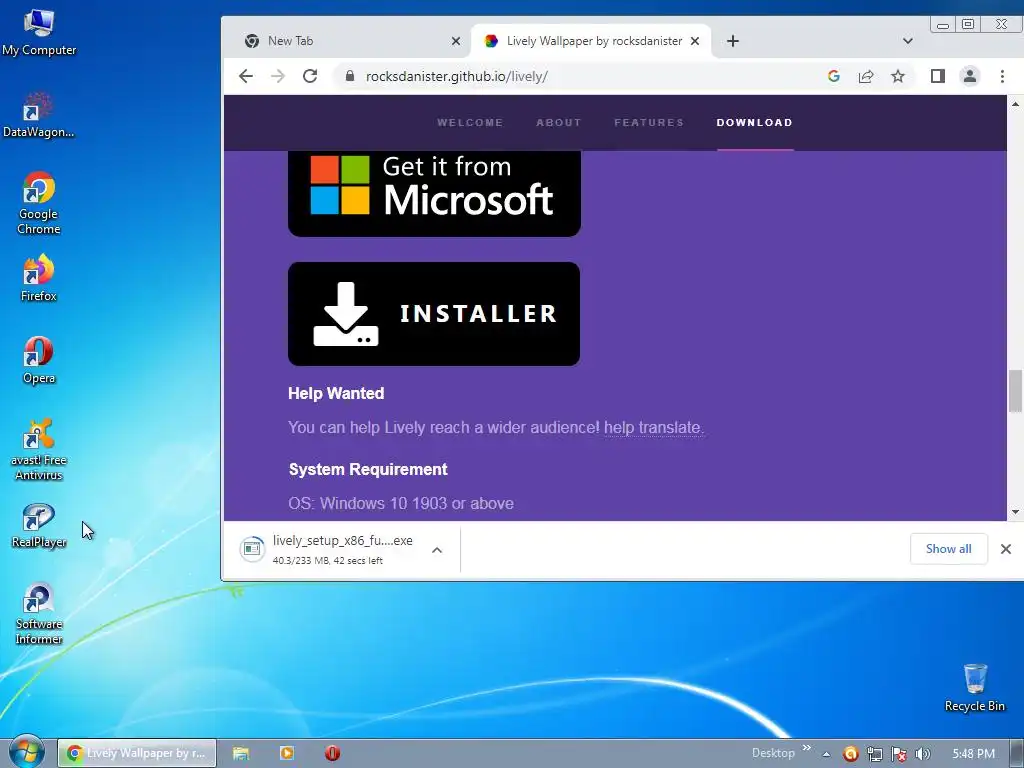The width and height of the screenshot is (1024, 768).
Task: Click the INSTALLER download button
Action: pos(434,314)
